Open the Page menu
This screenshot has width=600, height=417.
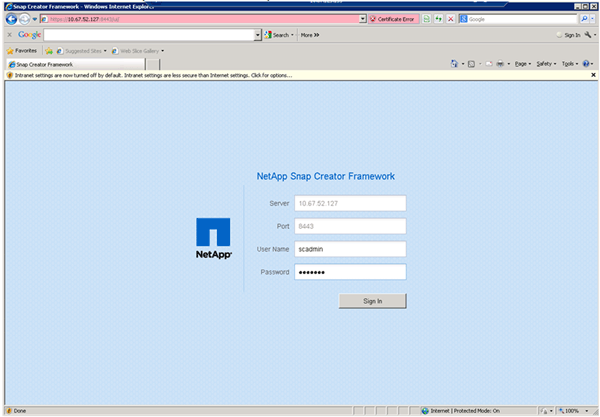click(x=522, y=64)
